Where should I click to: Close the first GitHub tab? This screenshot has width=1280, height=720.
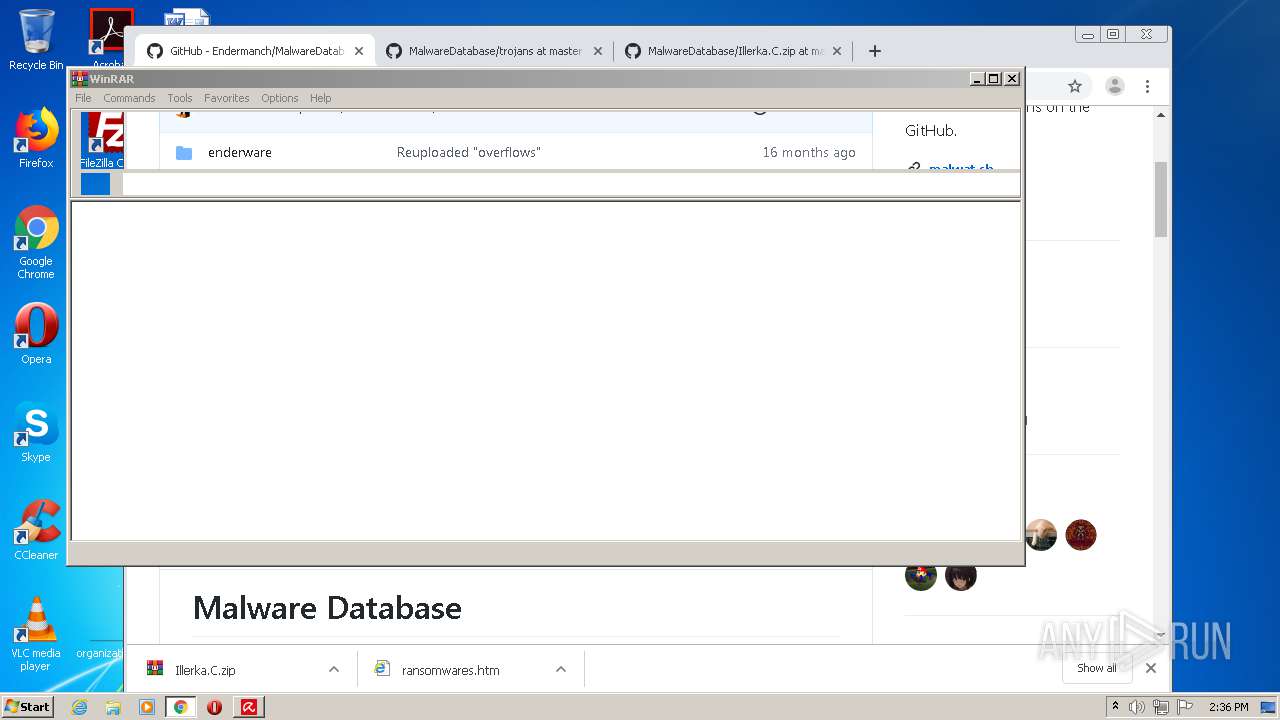click(359, 51)
